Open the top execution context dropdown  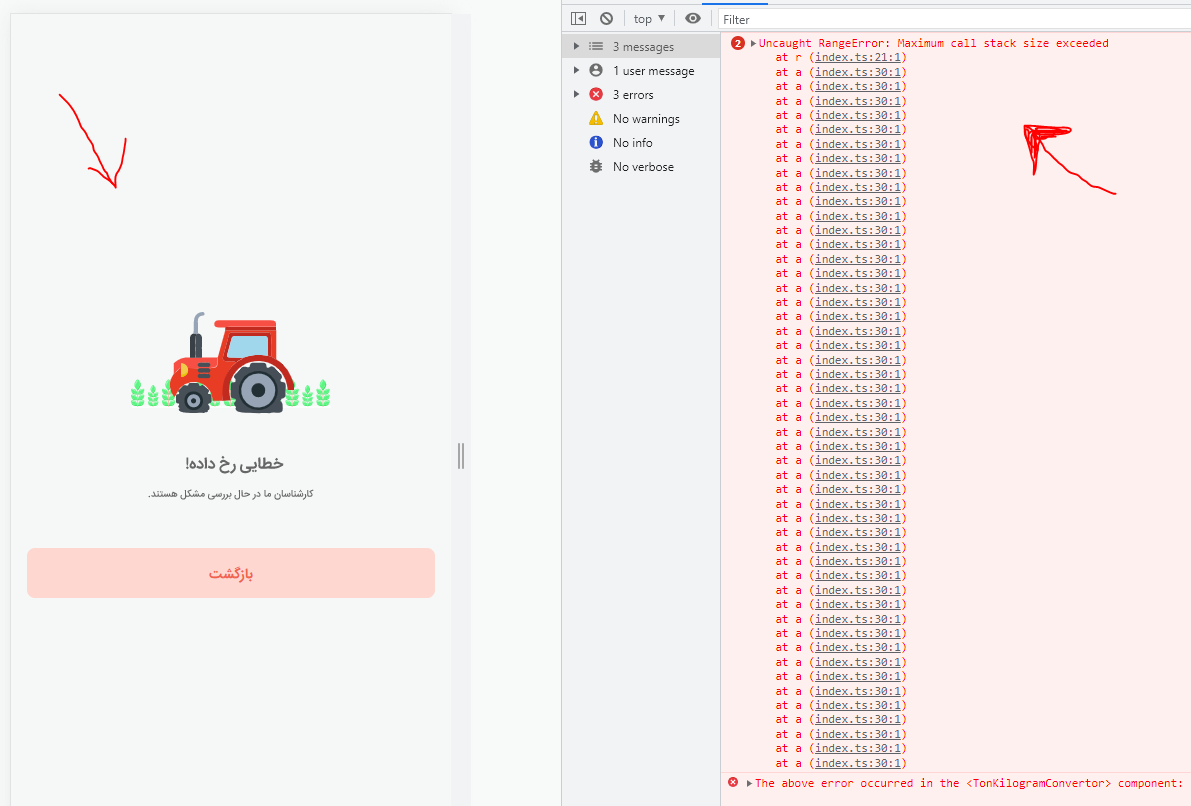[x=648, y=18]
